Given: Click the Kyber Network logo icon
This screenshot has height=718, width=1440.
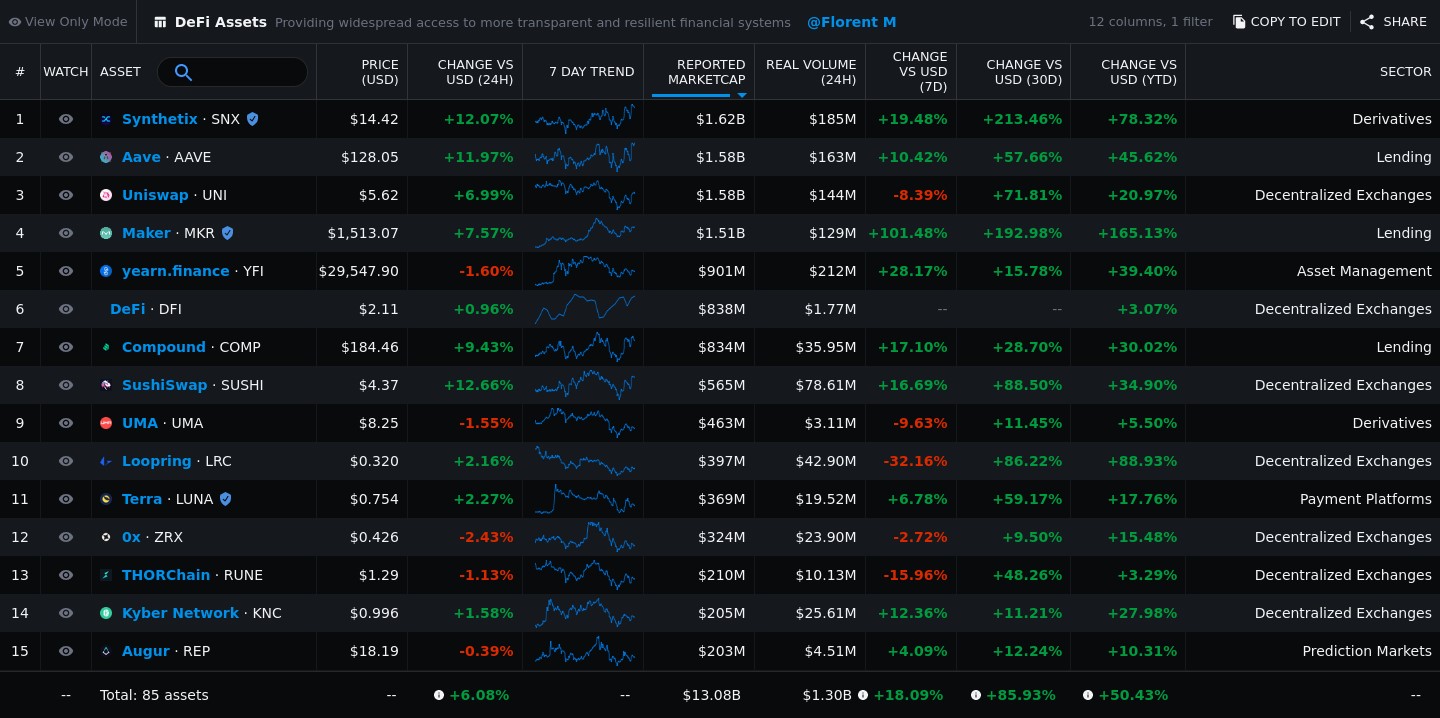Looking at the screenshot, I should [106, 613].
